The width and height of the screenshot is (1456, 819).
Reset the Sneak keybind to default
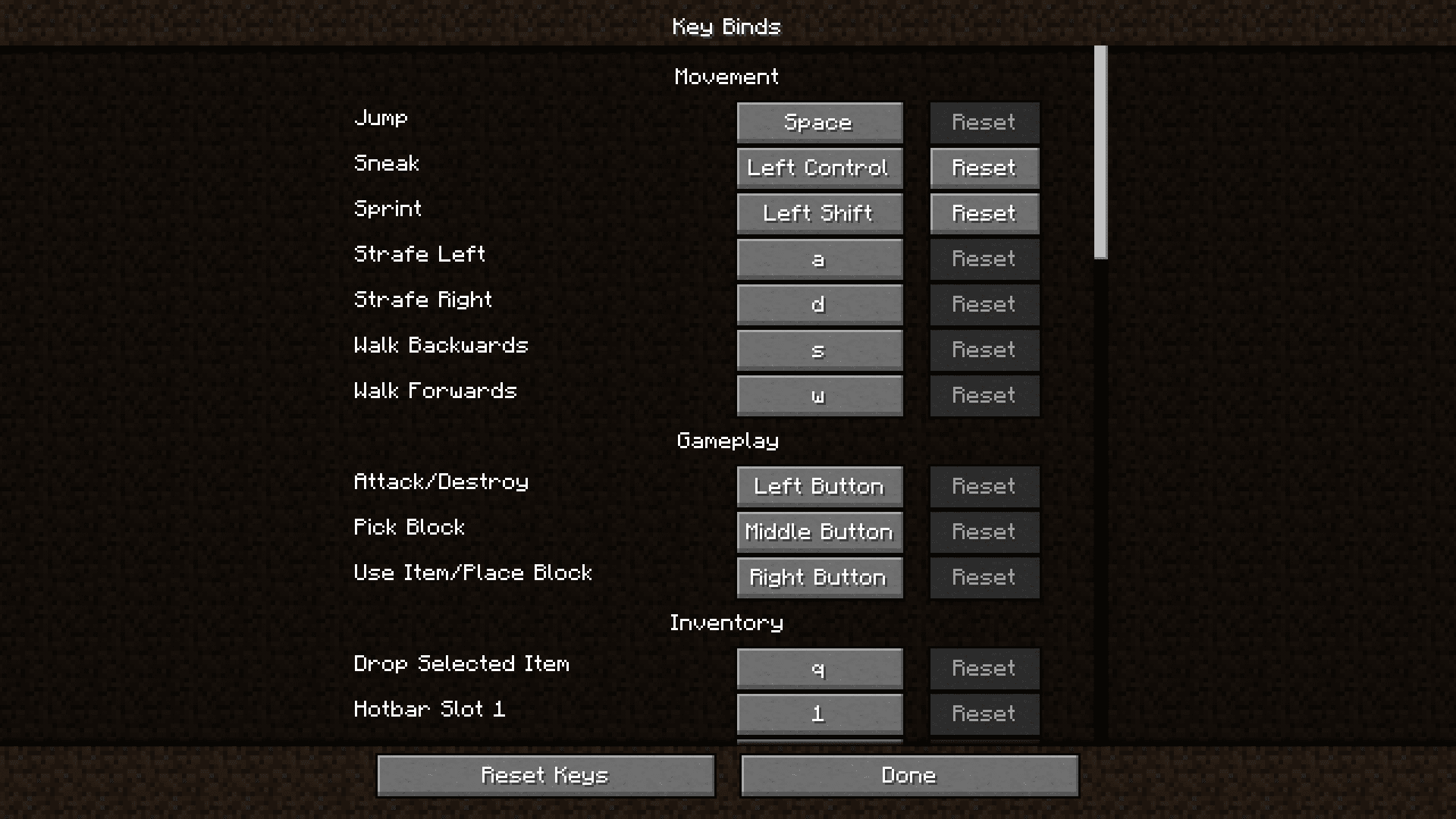pyautogui.click(x=983, y=167)
